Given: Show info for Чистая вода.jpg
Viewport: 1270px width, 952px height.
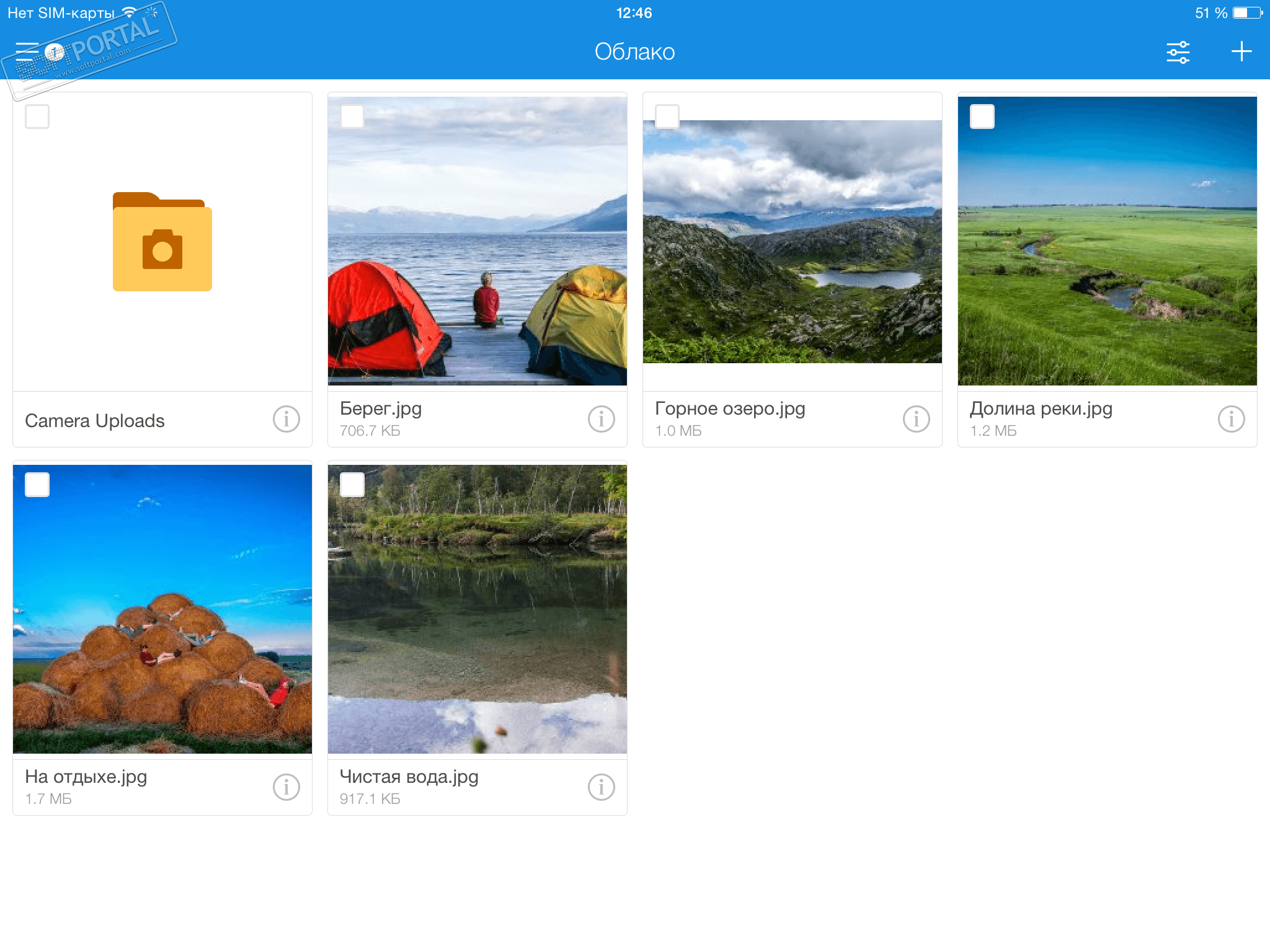Looking at the screenshot, I should 601,788.
